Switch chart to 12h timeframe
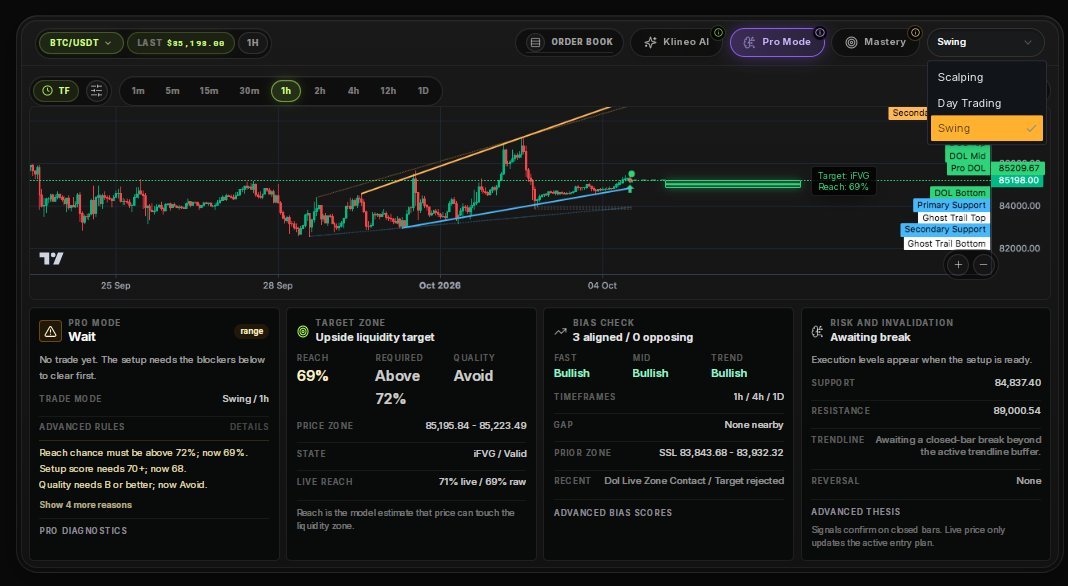 pyautogui.click(x=388, y=91)
